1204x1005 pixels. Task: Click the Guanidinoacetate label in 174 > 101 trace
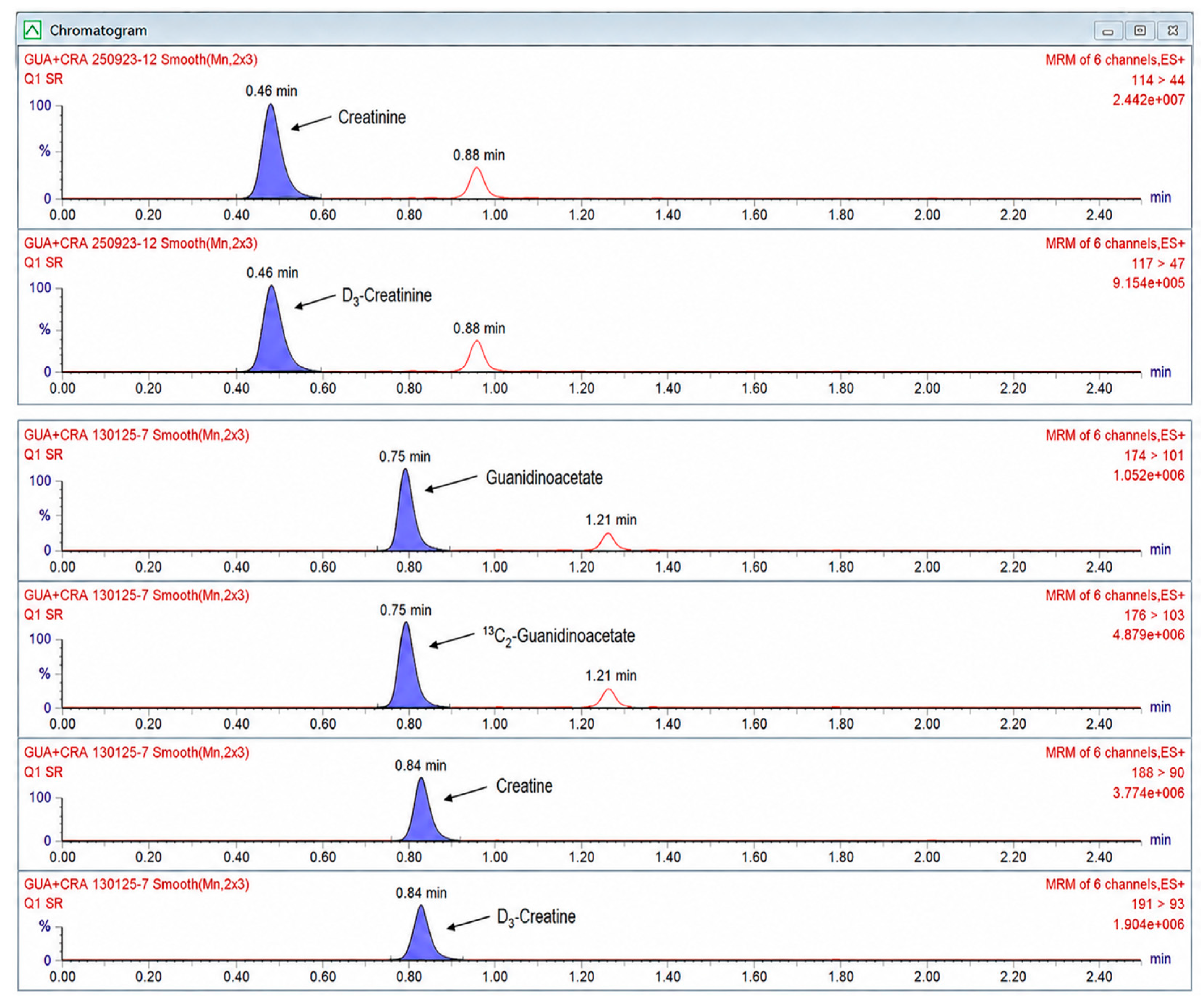544,477
